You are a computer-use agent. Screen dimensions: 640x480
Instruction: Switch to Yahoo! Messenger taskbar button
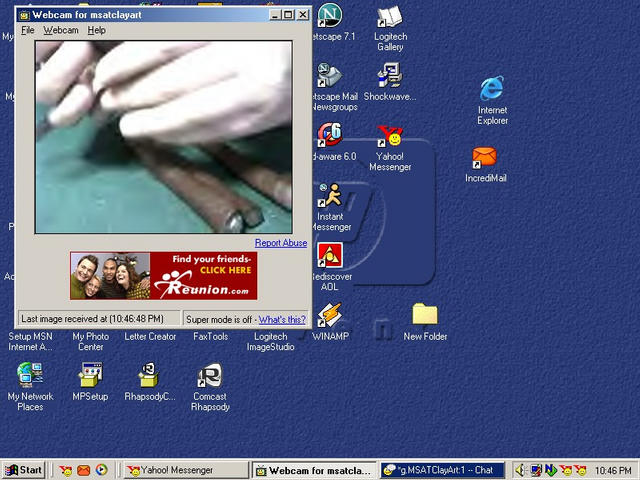(186, 470)
